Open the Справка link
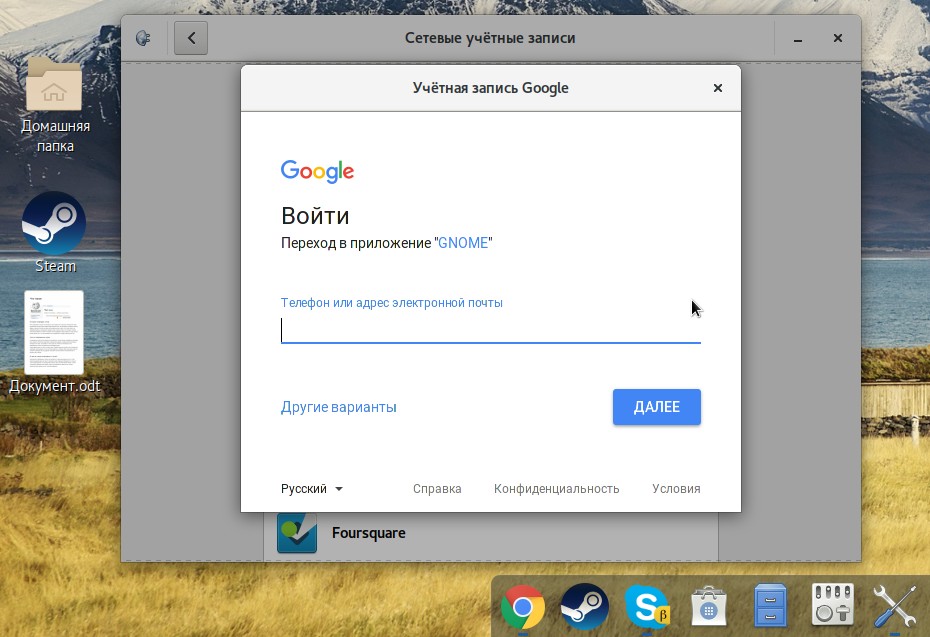Image resolution: width=930 pixels, height=637 pixels. click(x=437, y=489)
